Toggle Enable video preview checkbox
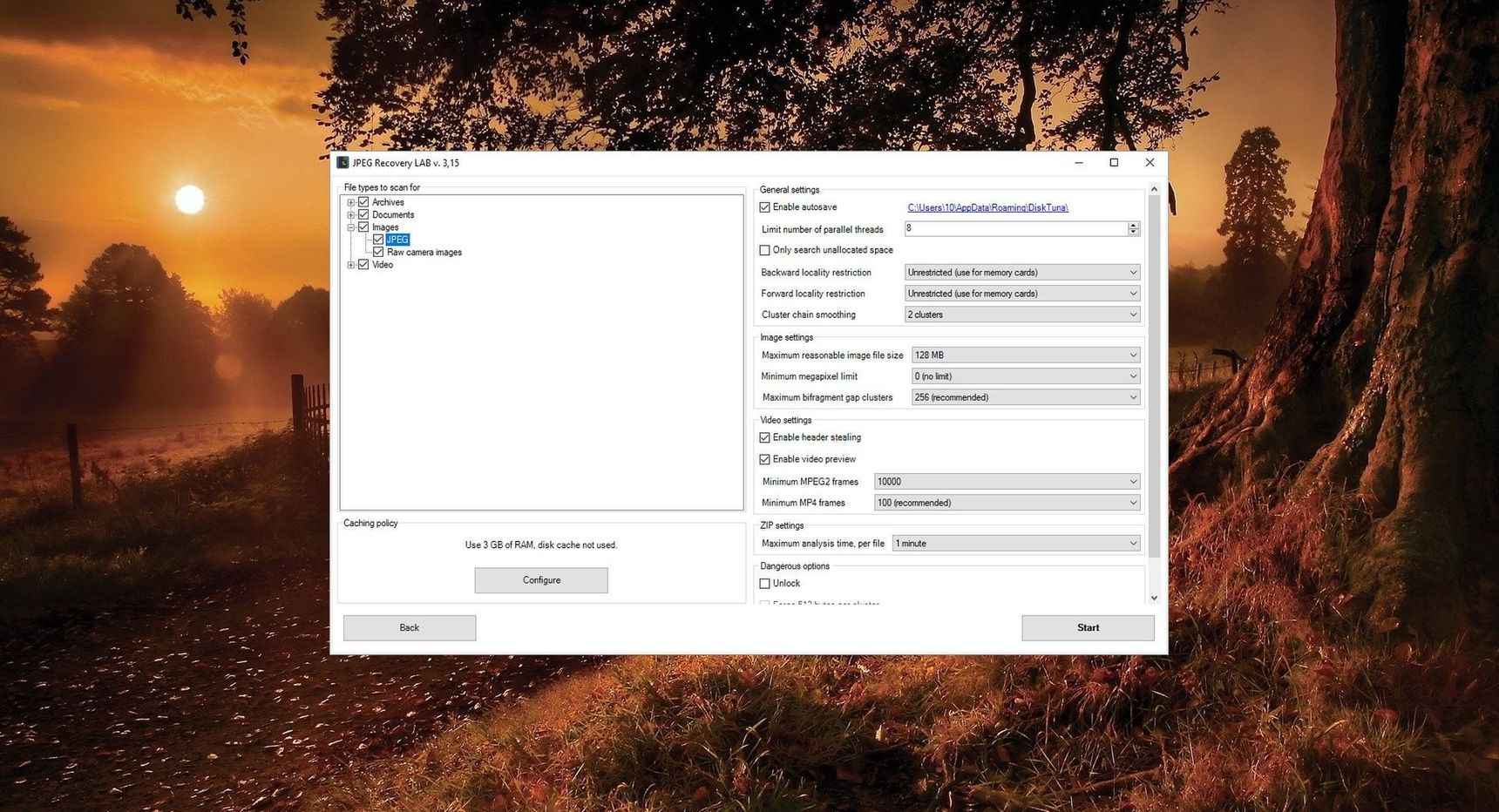This screenshot has width=1499, height=812. (x=765, y=459)
